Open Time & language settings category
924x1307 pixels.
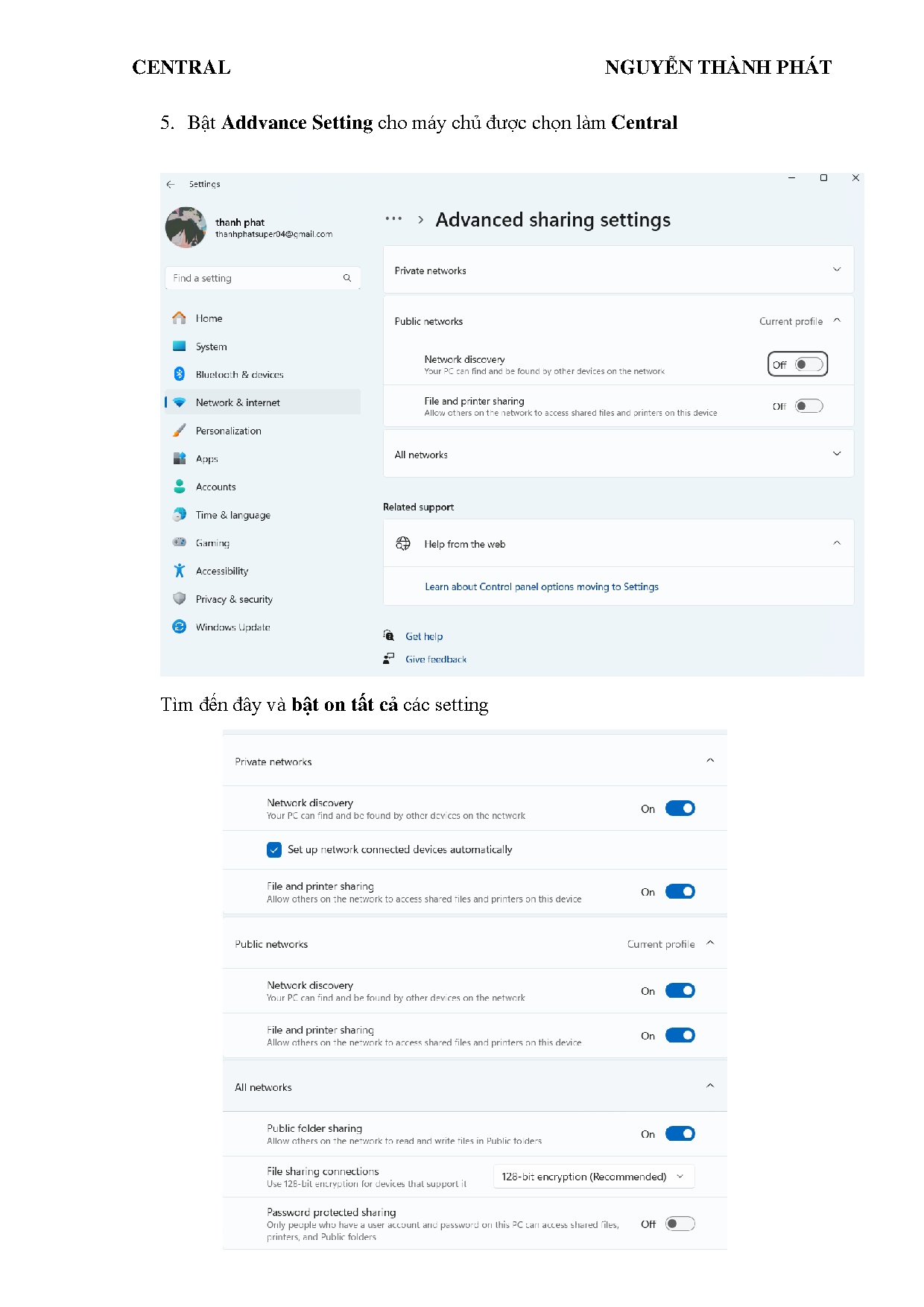click(x=232, y=515)
